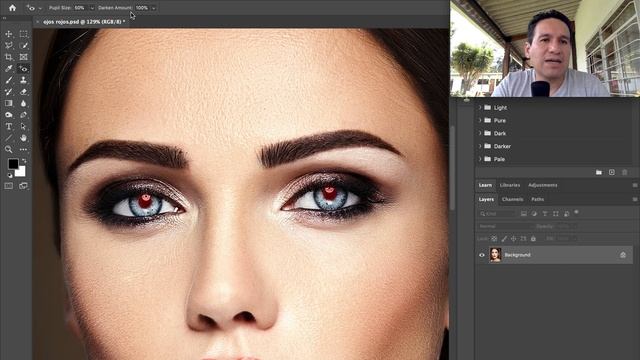
Task: Expand the Dark swatch folder
Action: [x=480, y=133]
